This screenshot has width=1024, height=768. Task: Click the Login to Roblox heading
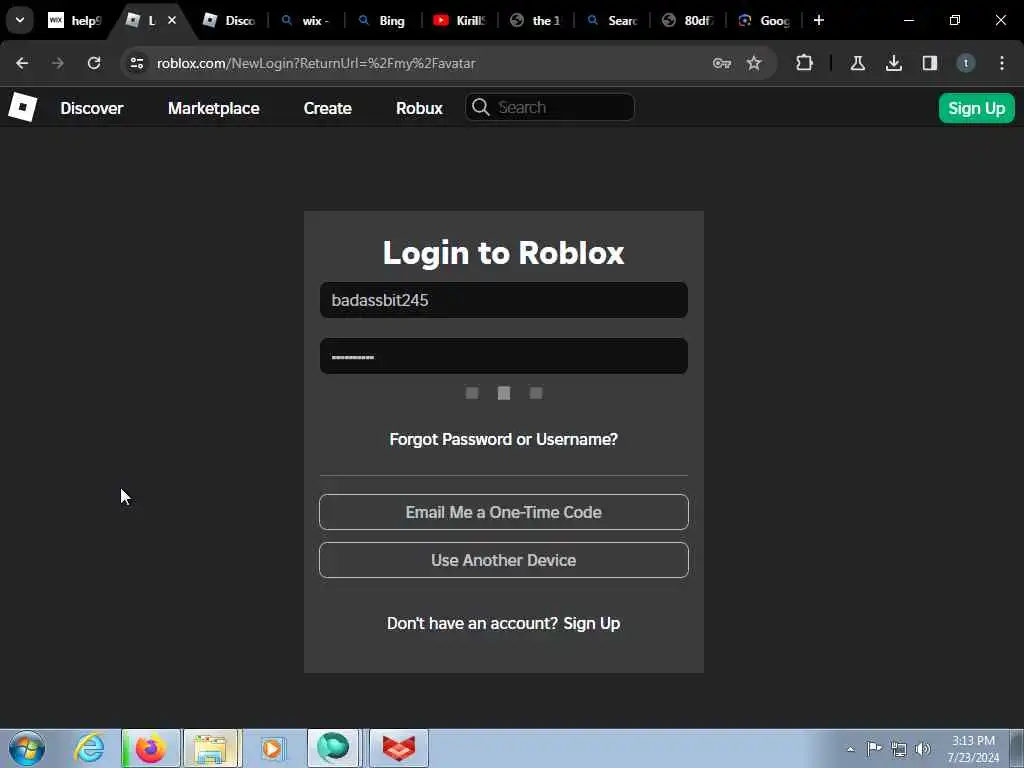(504, 253)
